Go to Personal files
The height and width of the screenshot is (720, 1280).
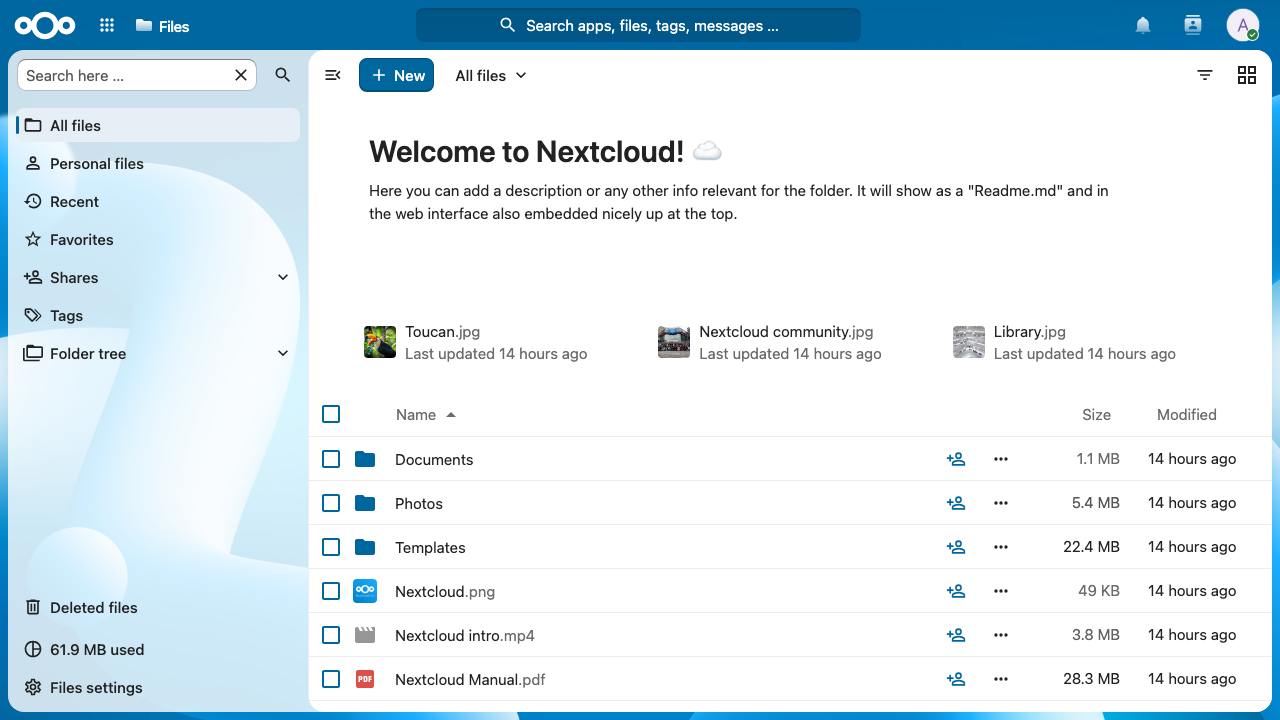pos(159,163)
